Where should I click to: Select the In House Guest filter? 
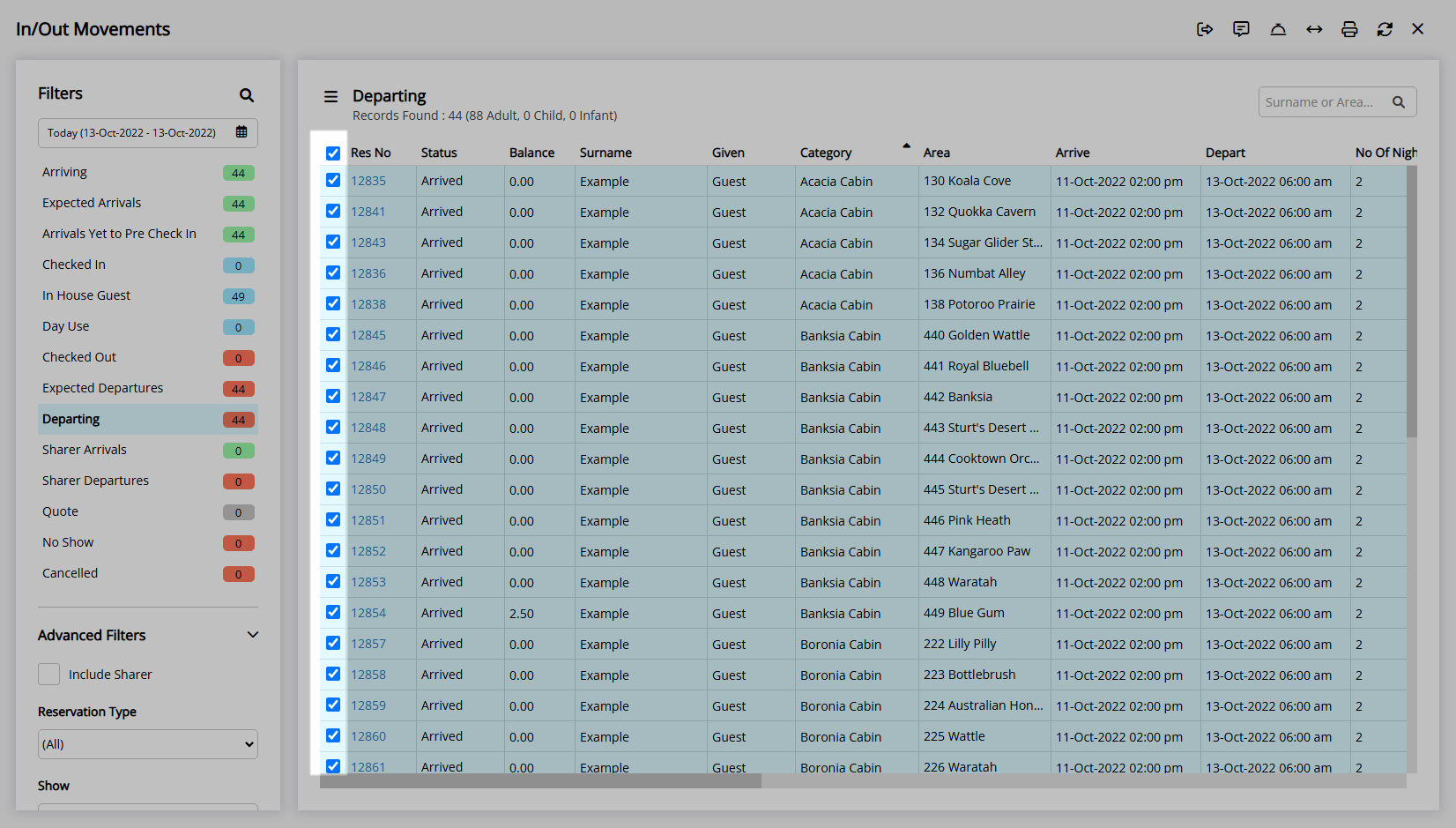pos(148,295)
